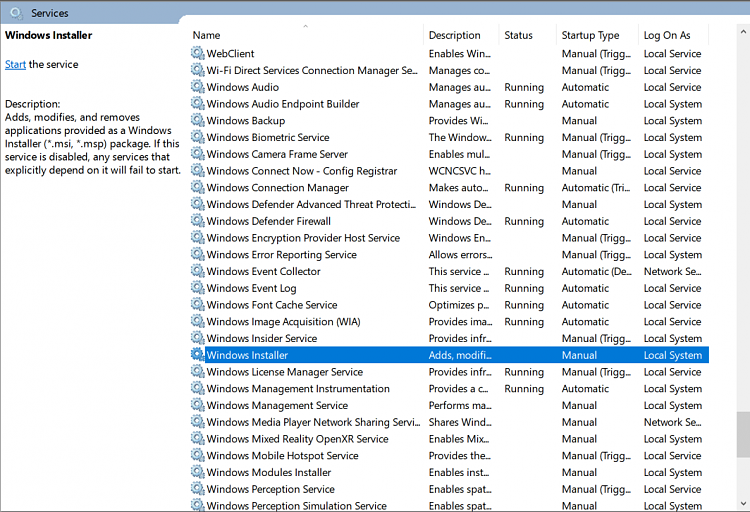Click the gear icon beside Windows Image Acquisition (WIA)
Viewport: 750px width, 512px height.
click(x=198, y=321)
